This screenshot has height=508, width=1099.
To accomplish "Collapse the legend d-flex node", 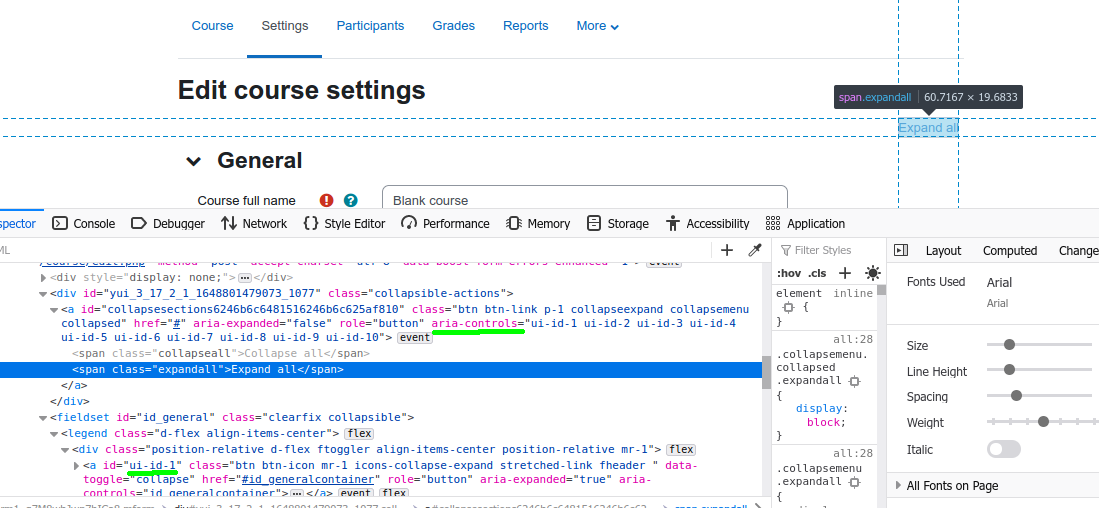I will 55,434.
